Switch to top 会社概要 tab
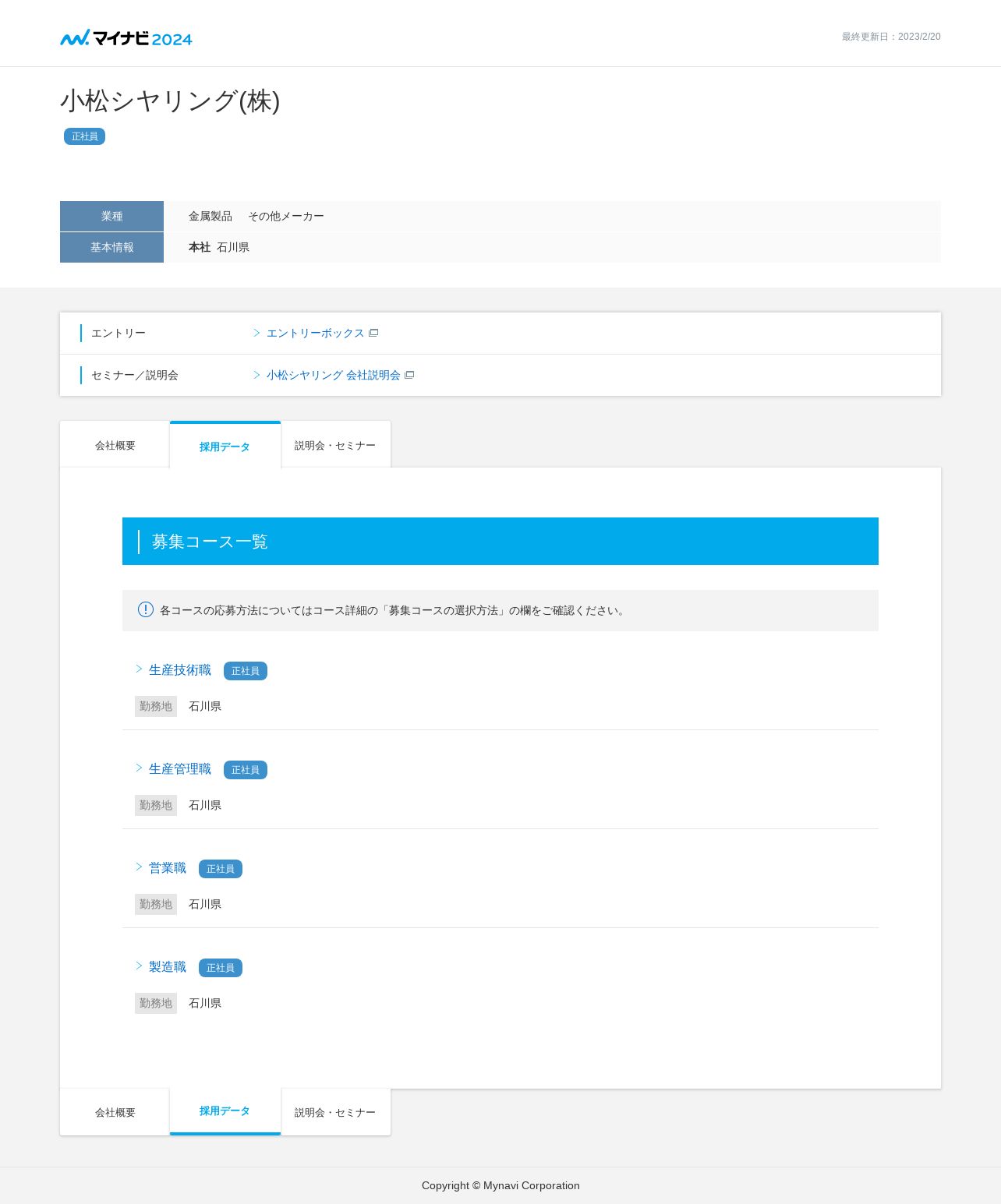The height and width of the screenshot is (1204, 1001). (115, 445)
